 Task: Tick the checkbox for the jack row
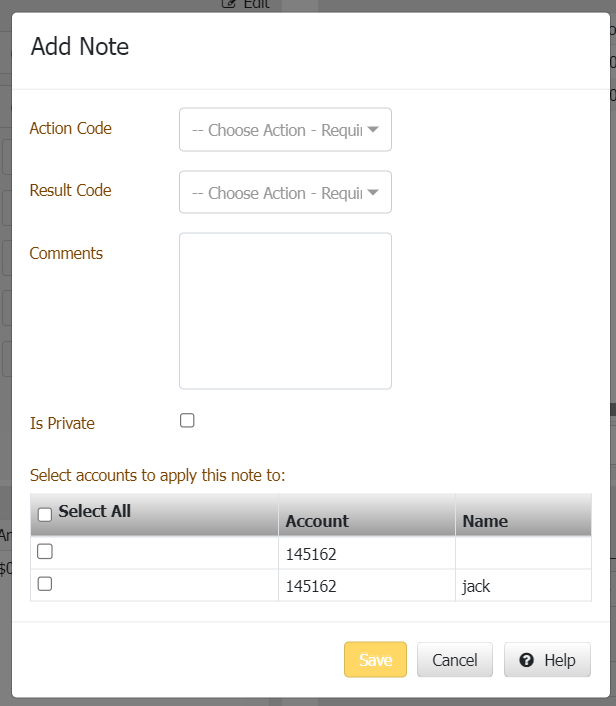45,584
